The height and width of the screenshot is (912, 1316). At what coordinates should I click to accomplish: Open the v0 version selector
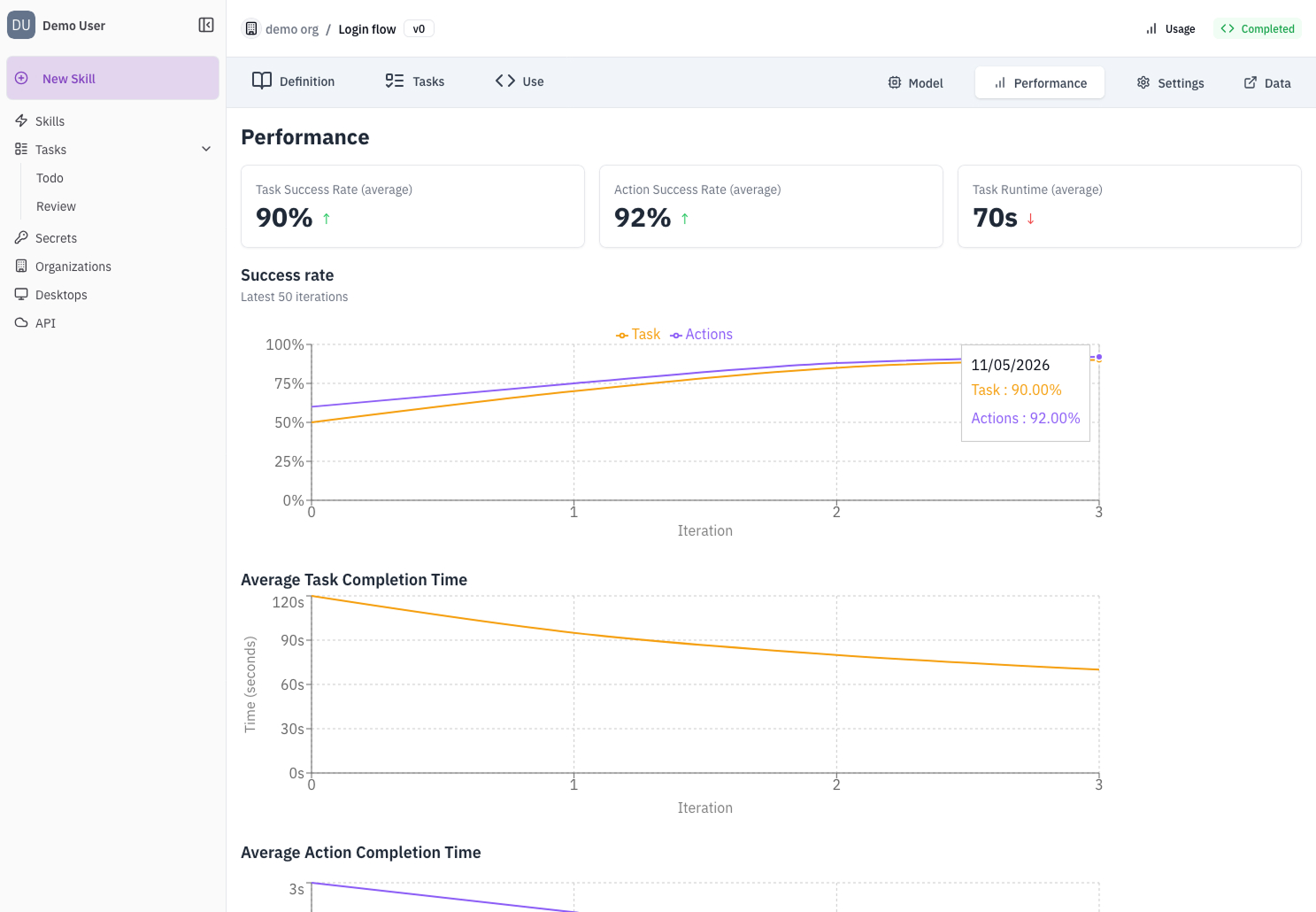pyautogui.click(x=419, y=28)
